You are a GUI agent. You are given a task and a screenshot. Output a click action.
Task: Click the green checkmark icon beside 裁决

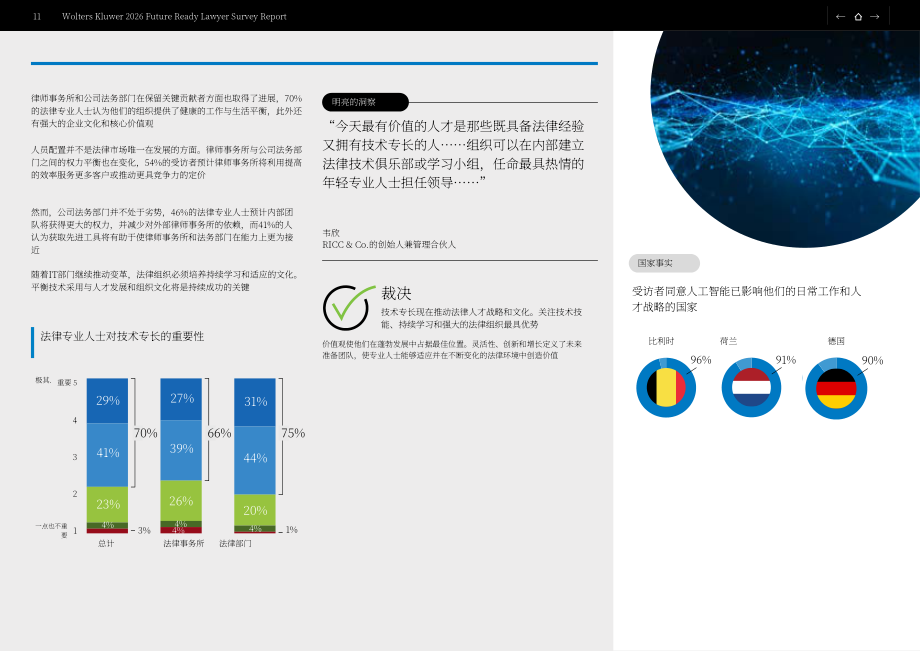[347, 307]
